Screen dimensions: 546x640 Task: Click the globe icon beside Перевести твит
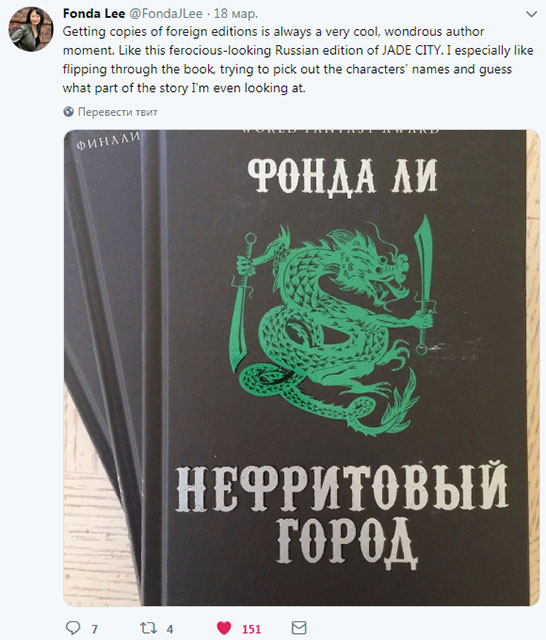(69, 111)
